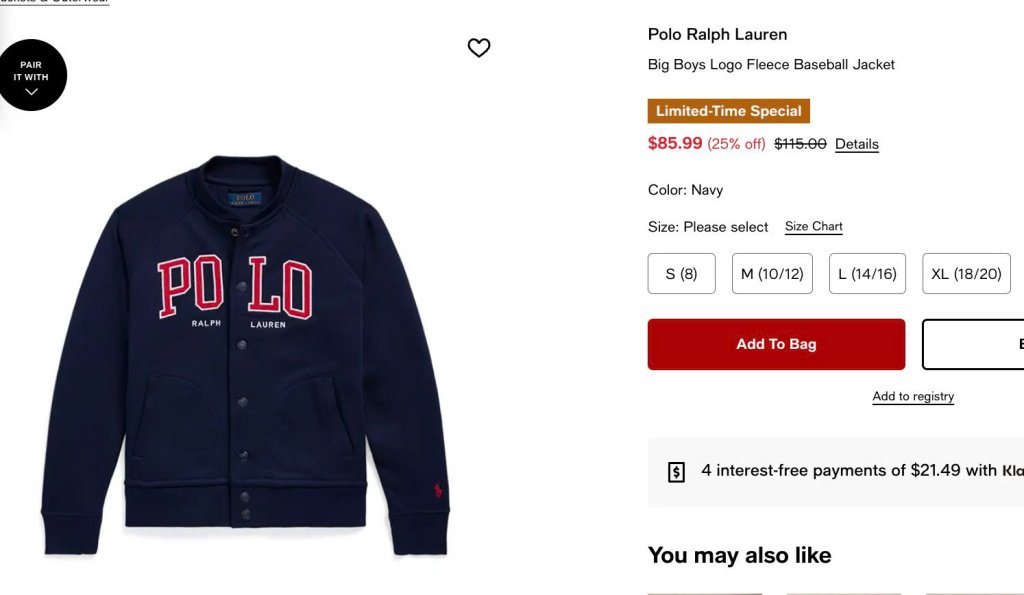Click the Add To Bag button

pyautogui.click(x=776, y=344)
